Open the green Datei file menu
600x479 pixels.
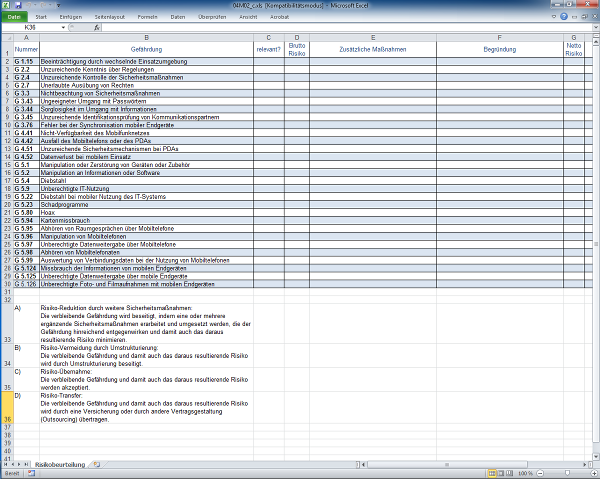coord(14,17)
